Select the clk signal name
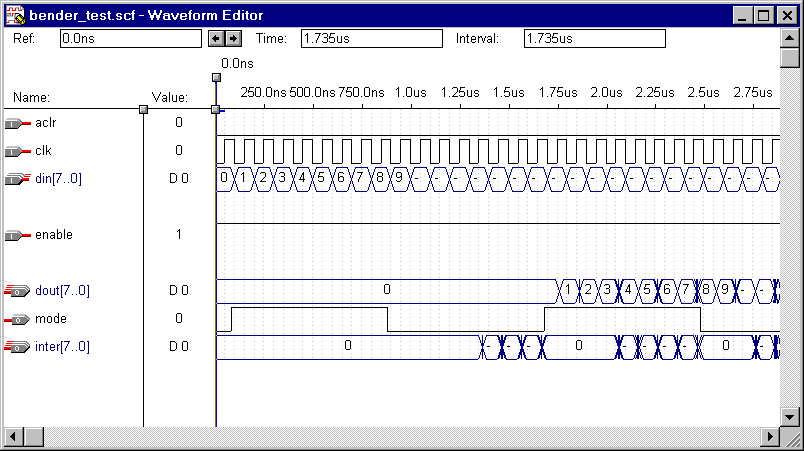The height and width of the screenshot is (451, 804). [x=43, y=151]
